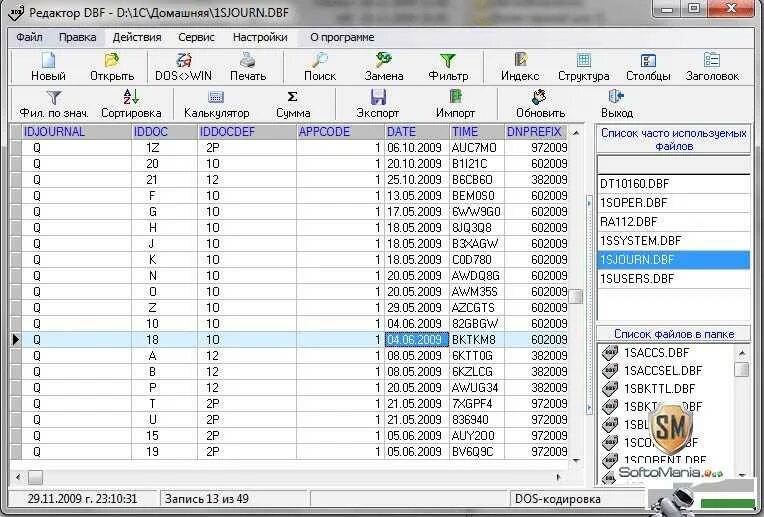Image resolution: width=764 pixels, height=517 pixels.
Task: Click the TIME cell 836940
Action: [477, 420]
